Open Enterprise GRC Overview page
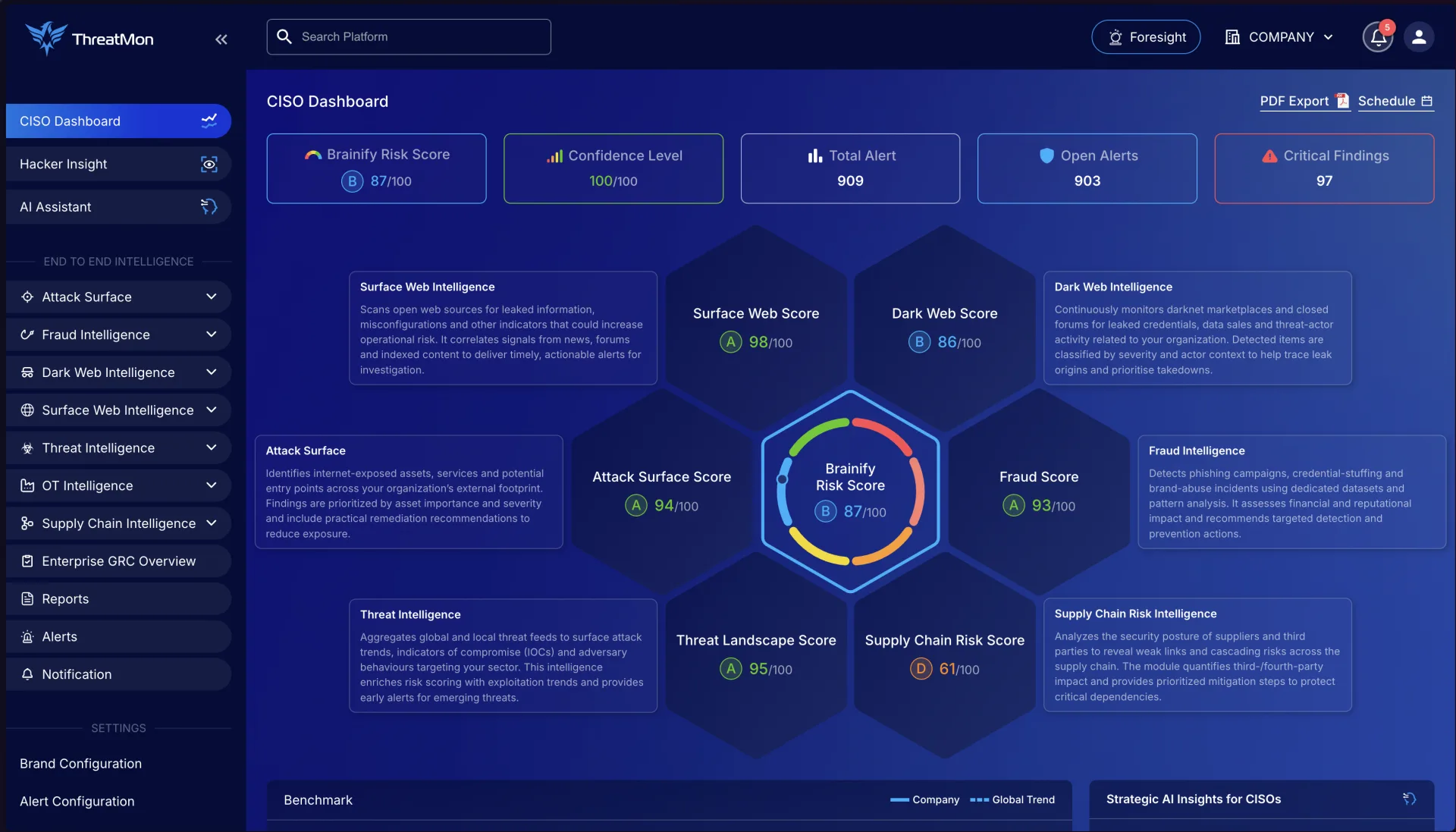Viewport: 1456px width, 832px height. pyautogui.click(x=118, y=560)
